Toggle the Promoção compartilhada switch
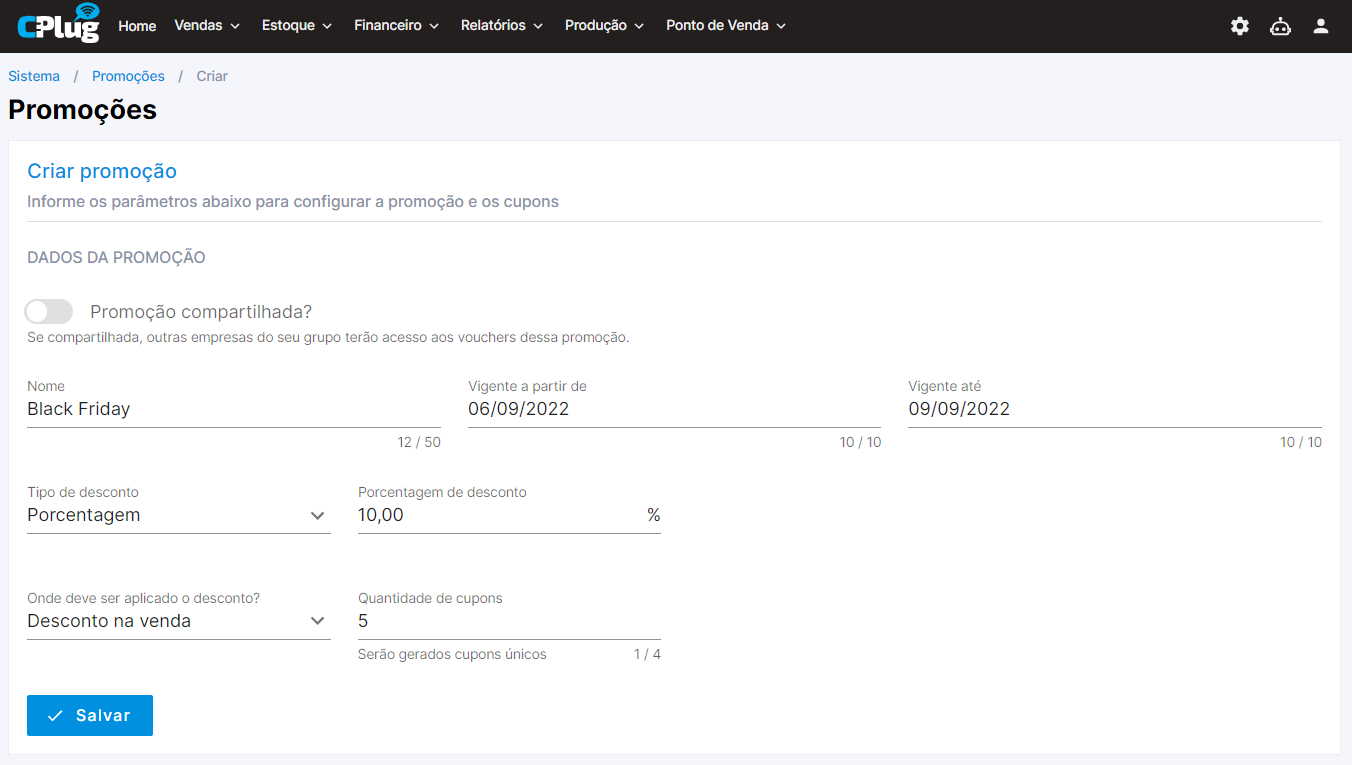1352x765 pixels. click(x=49, y=311)
